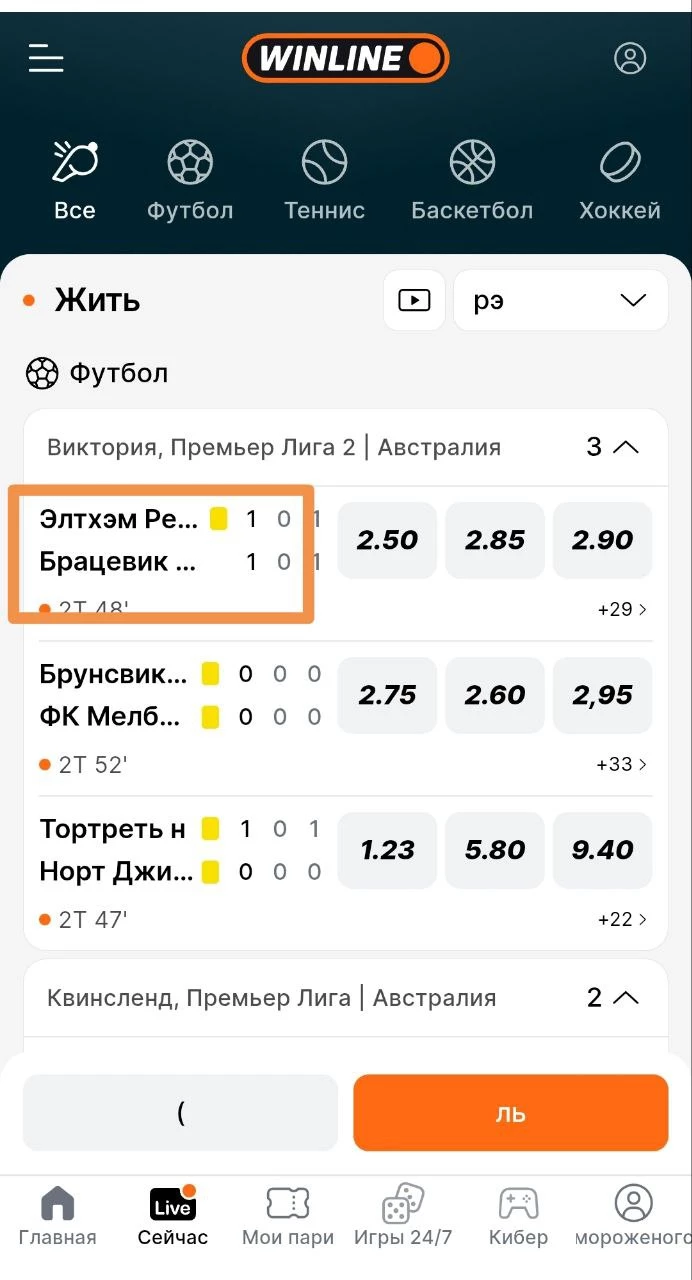This screenshot has height=1280, width=692.
Task: Select the Теннис sport icon
Action: (x=324, y=180)
